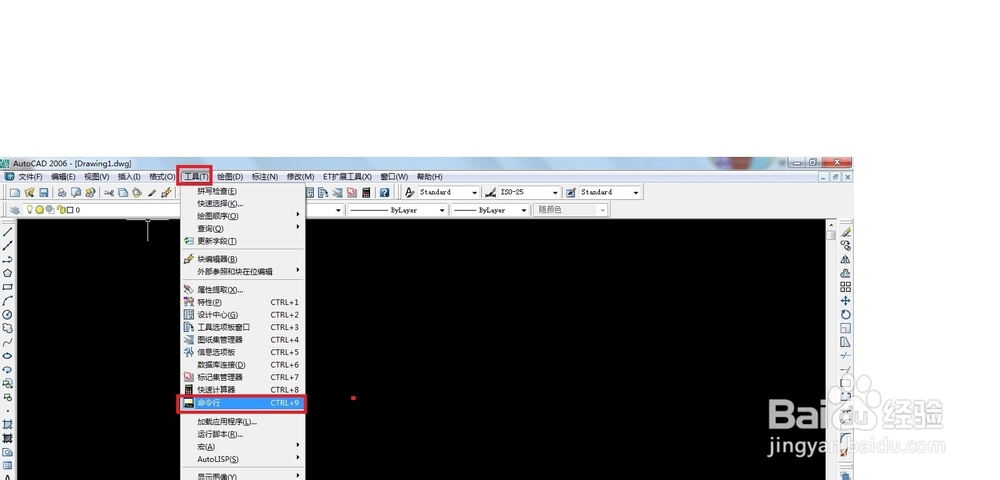Select the Insert Block tool

[x=8, y=383]
